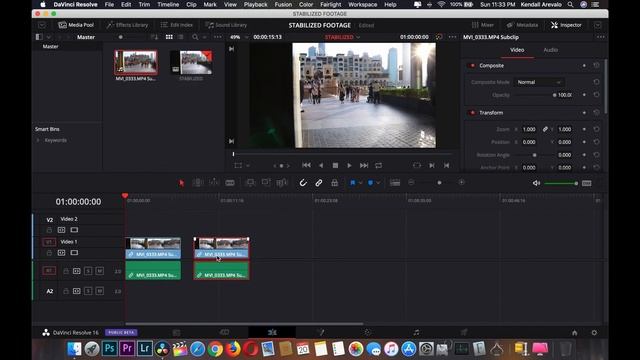Go to last frame in viewer
640x360 pixels.
pyautogui.click(x=364, y=165)
